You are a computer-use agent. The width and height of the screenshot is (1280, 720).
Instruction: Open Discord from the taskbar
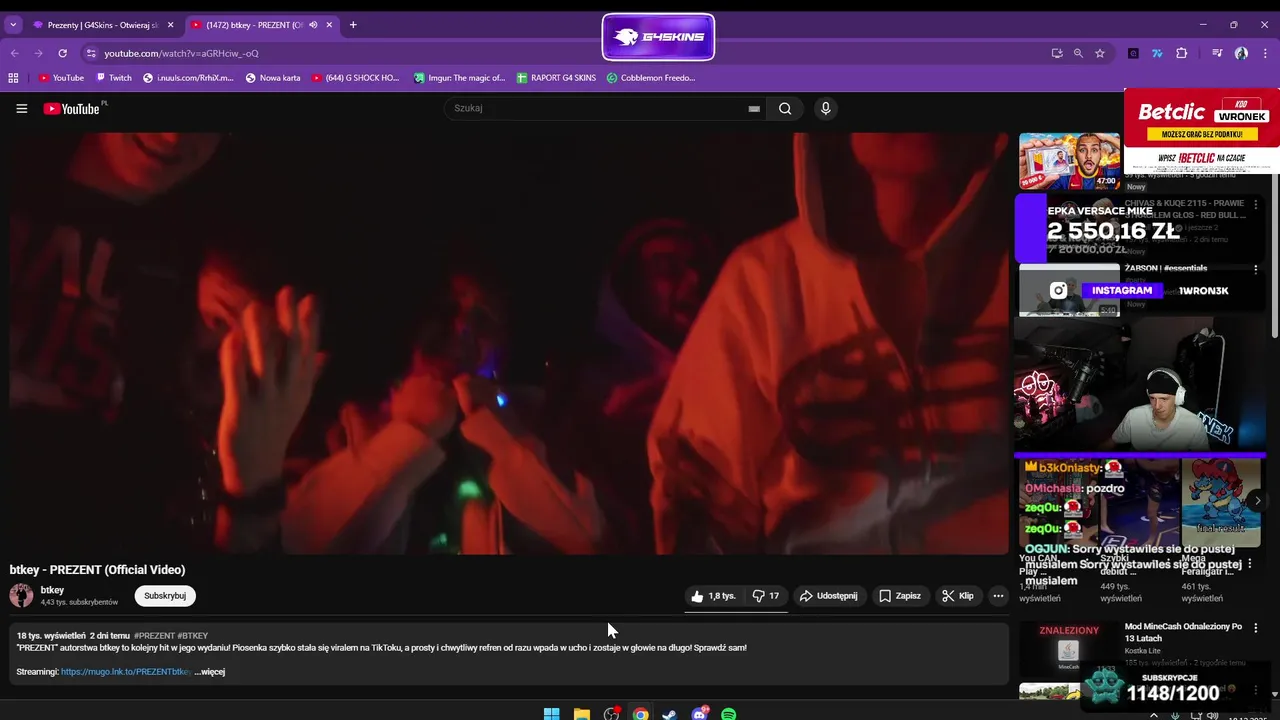pyautogui.click(x=699, y=714)
